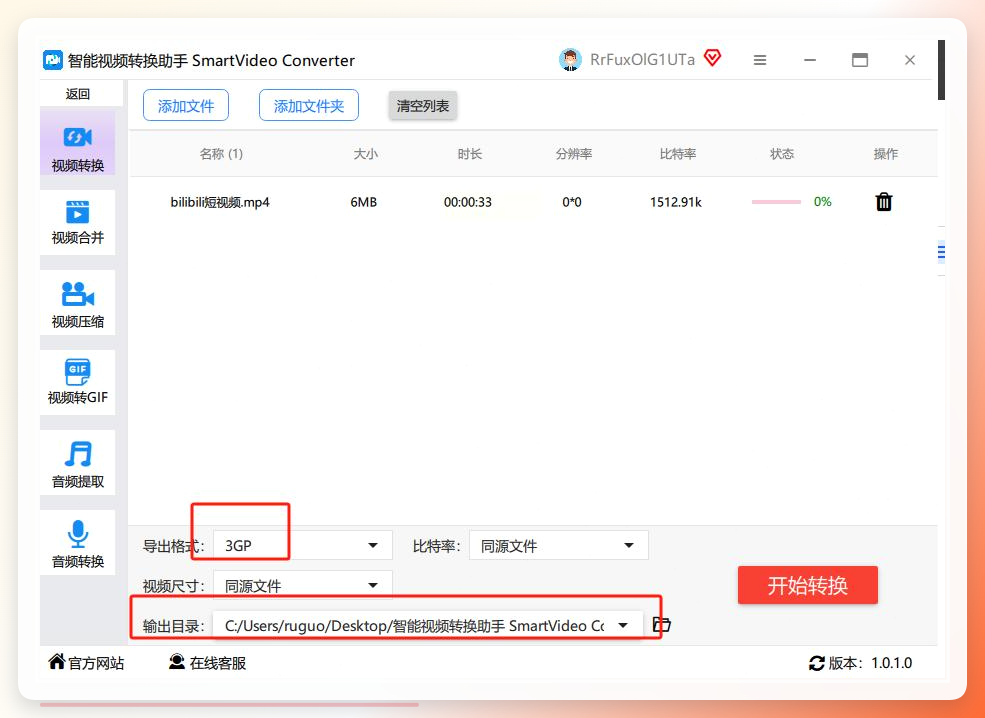
Task: Click the pink conversion progress bar
Action: tap(776, 202)
